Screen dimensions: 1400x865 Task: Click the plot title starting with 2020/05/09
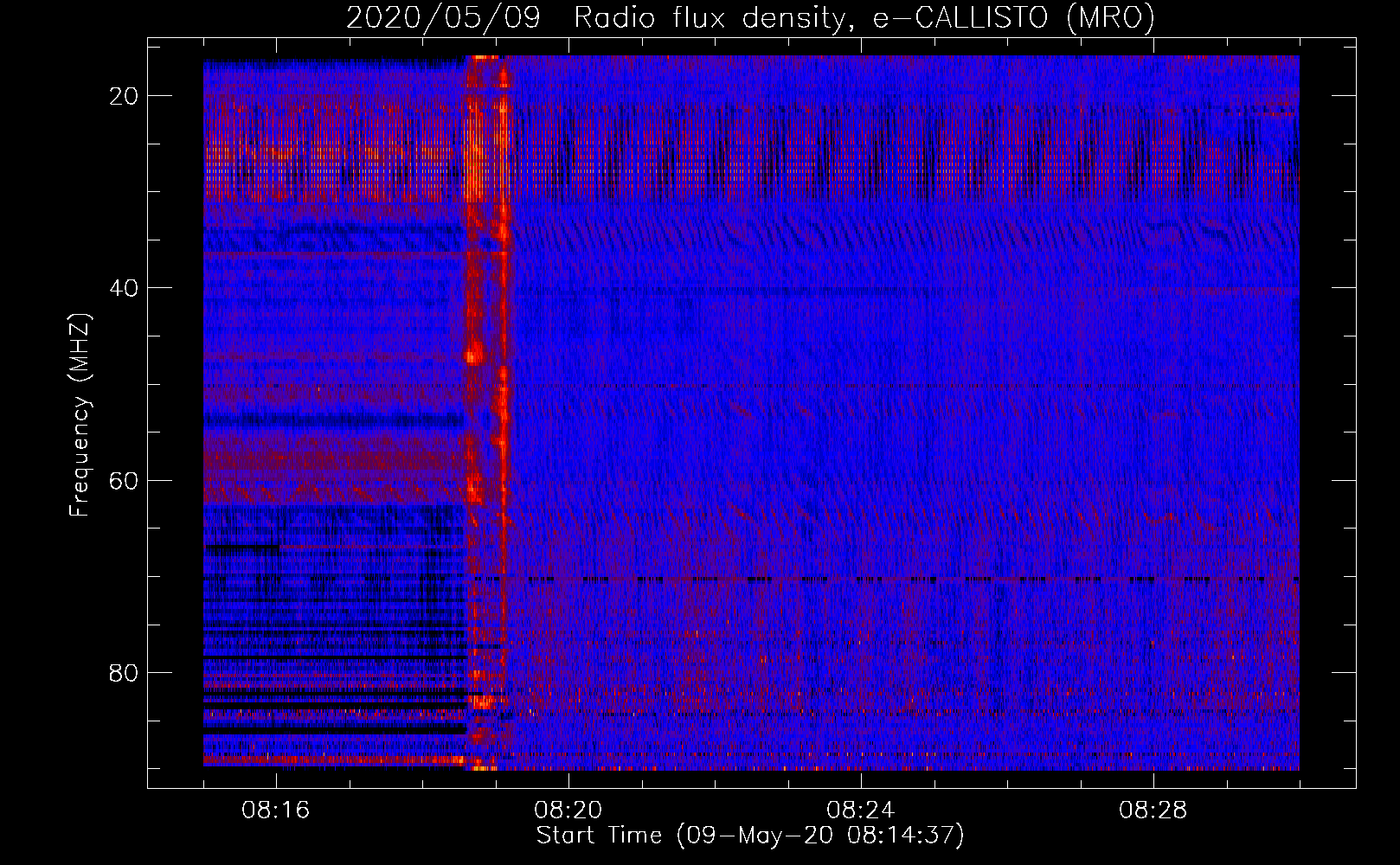point(750,18)
